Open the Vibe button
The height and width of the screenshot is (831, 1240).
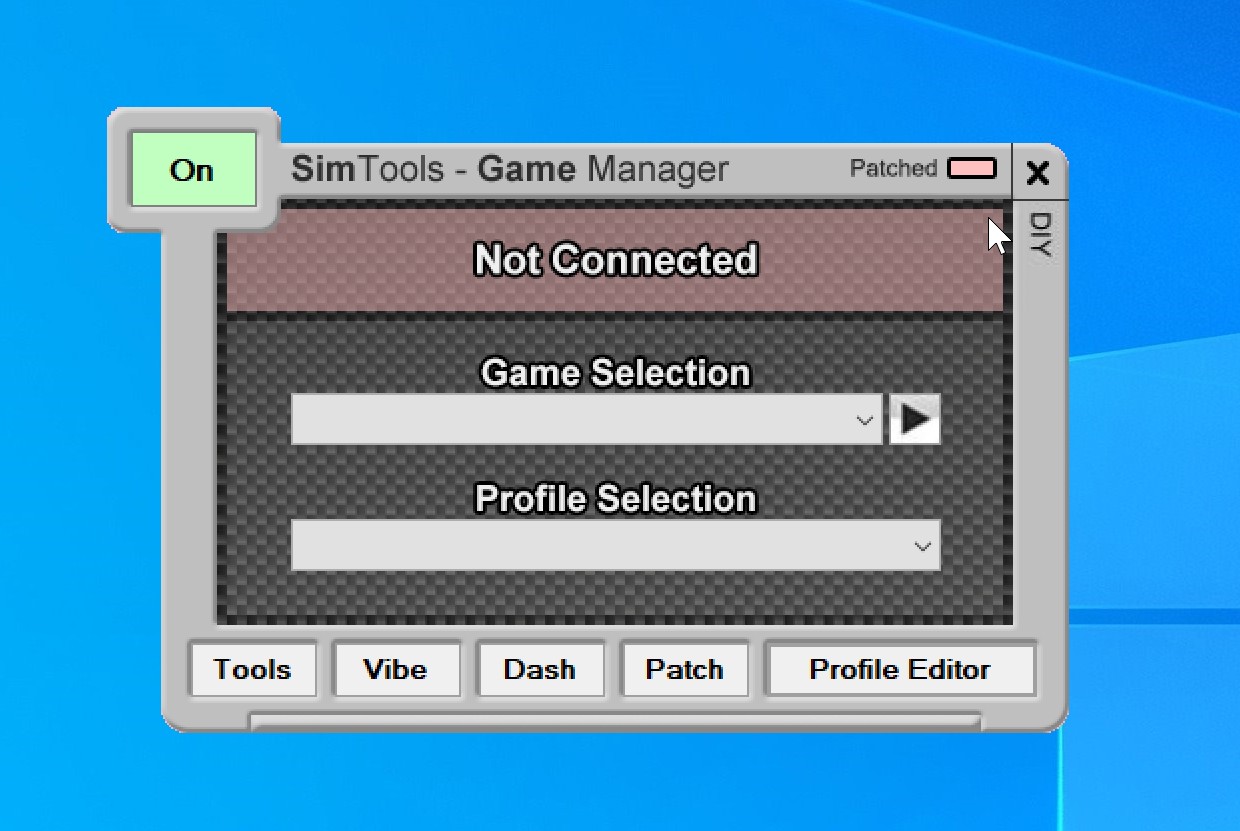pyautogui.click(x=396, y=669)
